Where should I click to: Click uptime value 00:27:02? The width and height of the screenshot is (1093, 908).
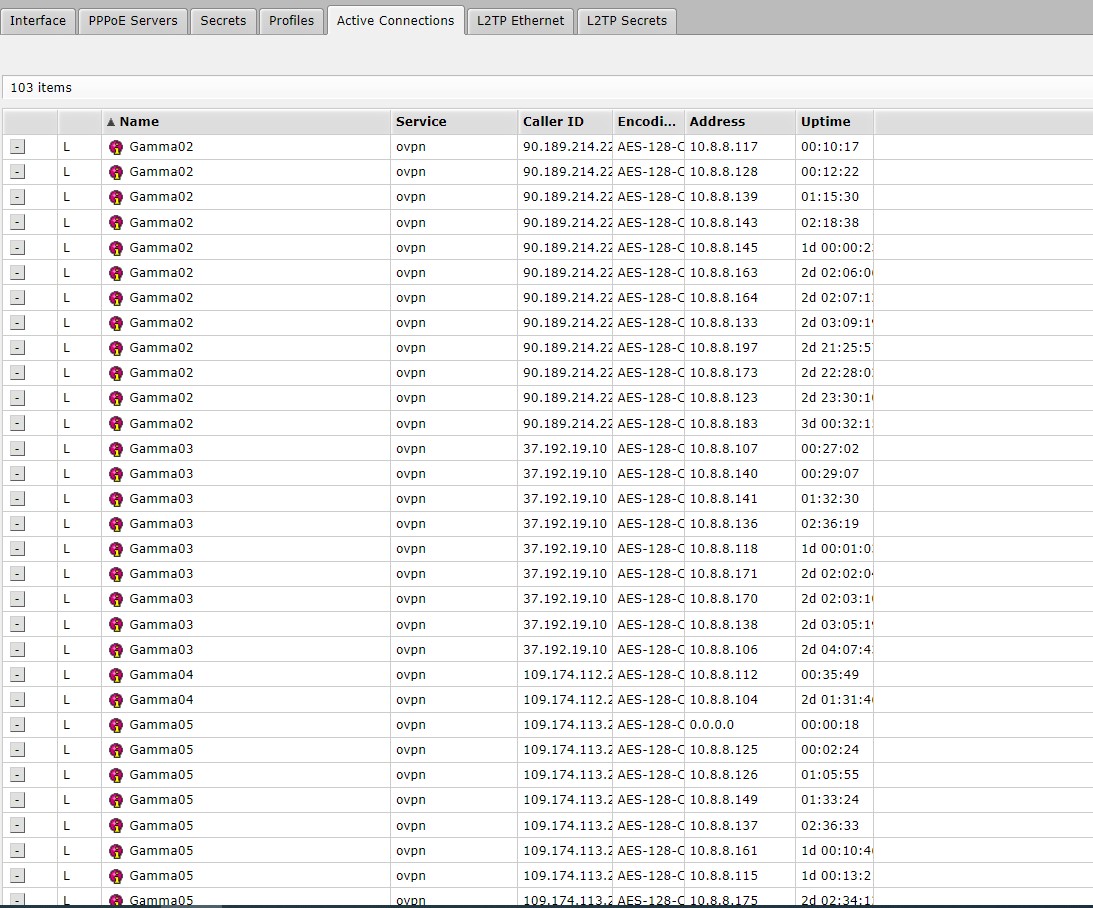click(830, 448)
